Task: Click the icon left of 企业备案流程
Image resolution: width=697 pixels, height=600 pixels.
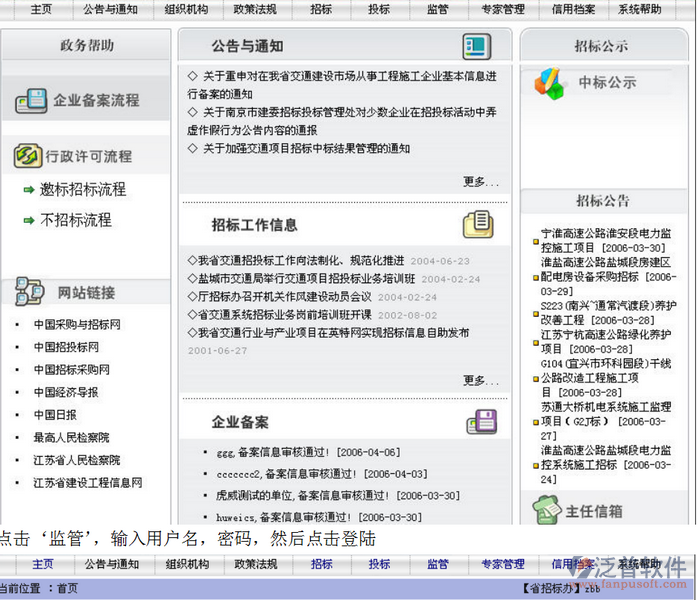Action: (31, 100)
